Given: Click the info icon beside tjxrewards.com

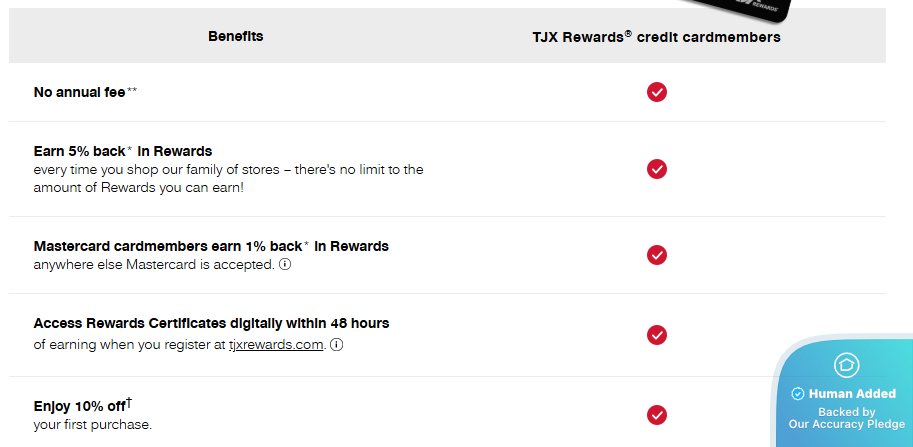Looking at the screenshot, I should click(337, 345).
